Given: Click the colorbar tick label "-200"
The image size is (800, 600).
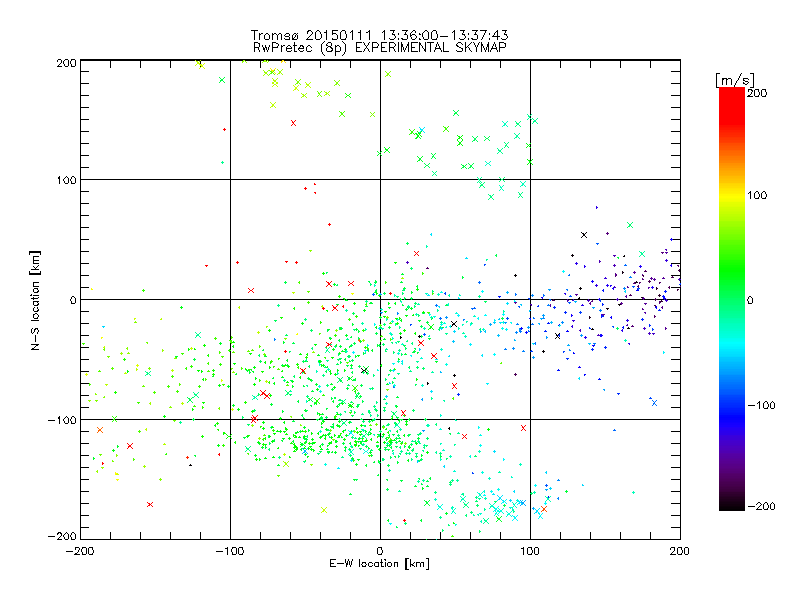Looking at the screenshot, I should pyautogui.click(x=761, y=506).
